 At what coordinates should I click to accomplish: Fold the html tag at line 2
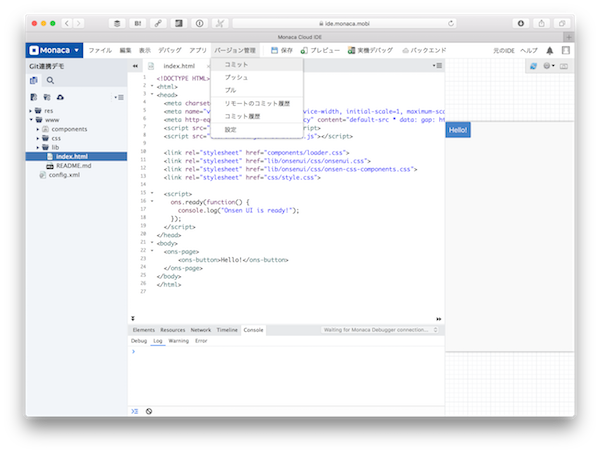(152, 86)
